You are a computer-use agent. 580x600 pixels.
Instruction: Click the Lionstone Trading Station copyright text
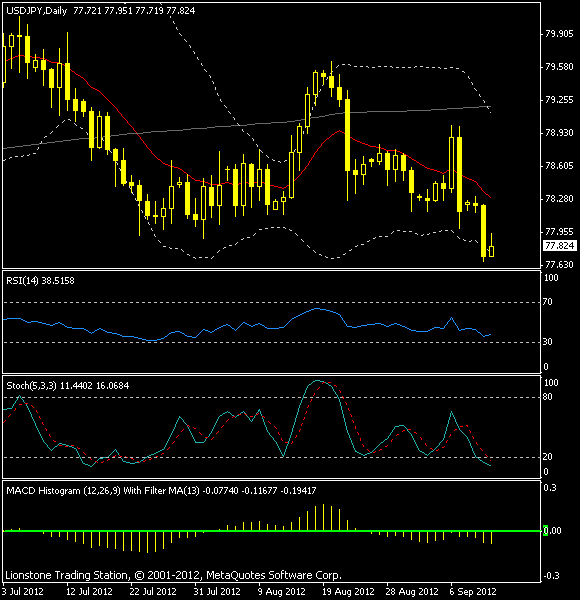point(173,575)
